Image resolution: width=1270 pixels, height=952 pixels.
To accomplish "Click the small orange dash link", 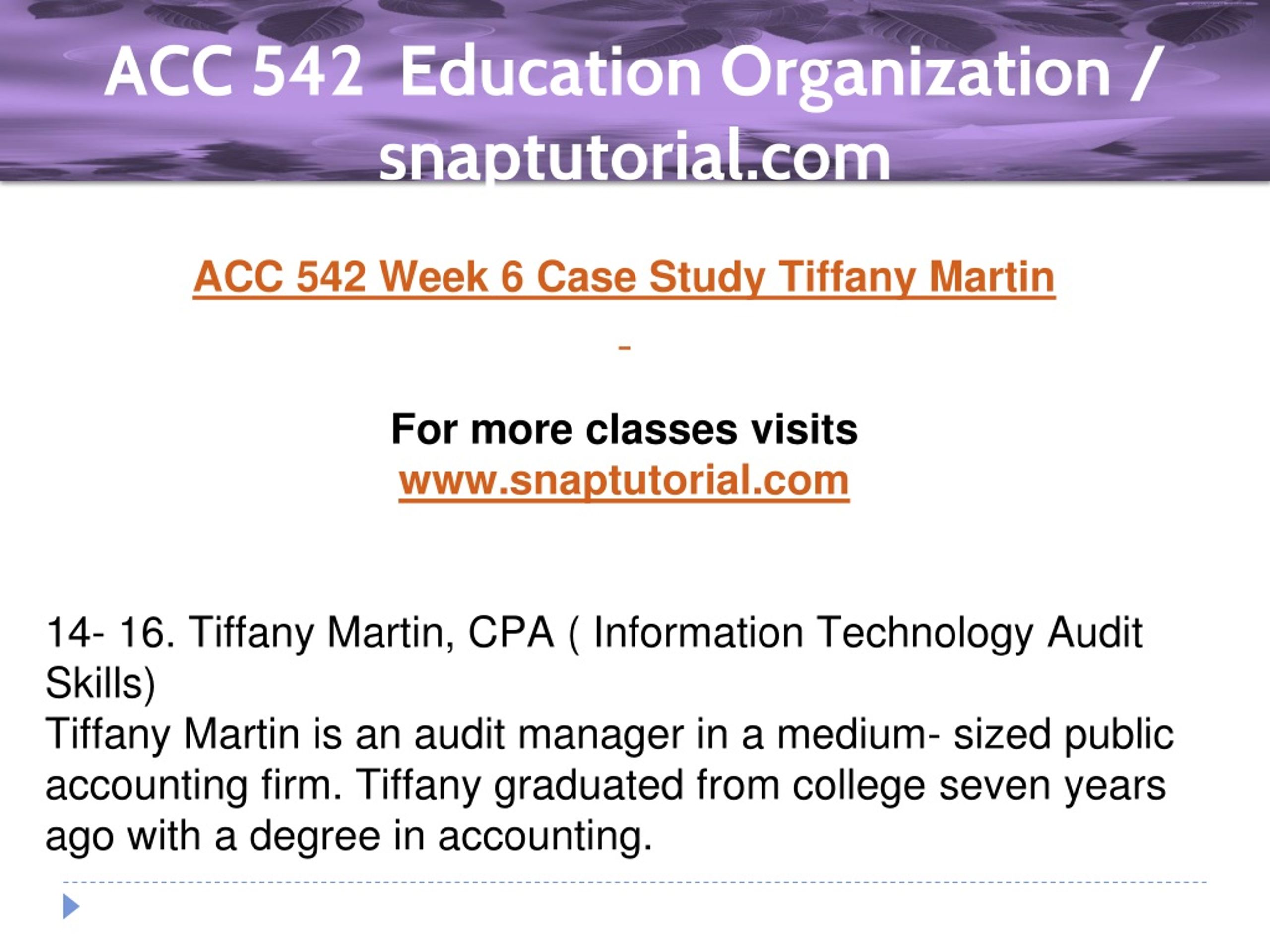I will [x=625, y=348].
